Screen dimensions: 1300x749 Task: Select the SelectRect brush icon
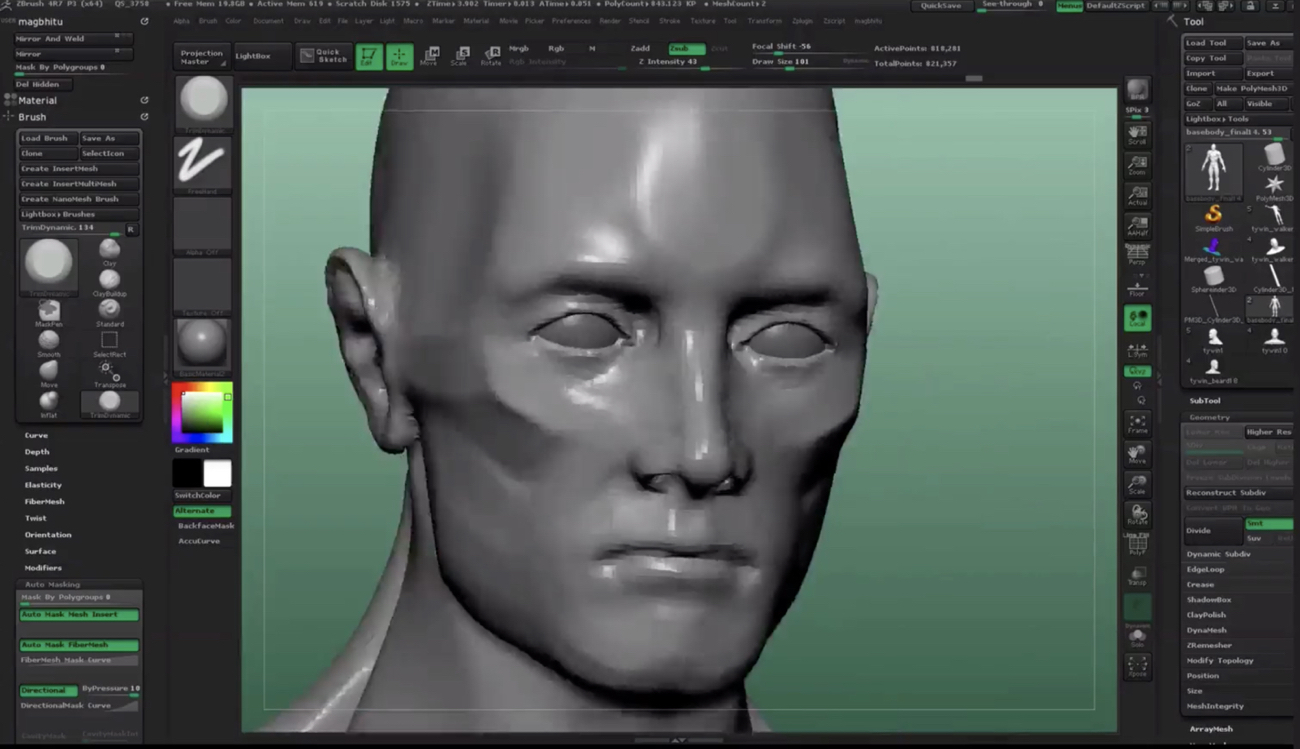109,341
